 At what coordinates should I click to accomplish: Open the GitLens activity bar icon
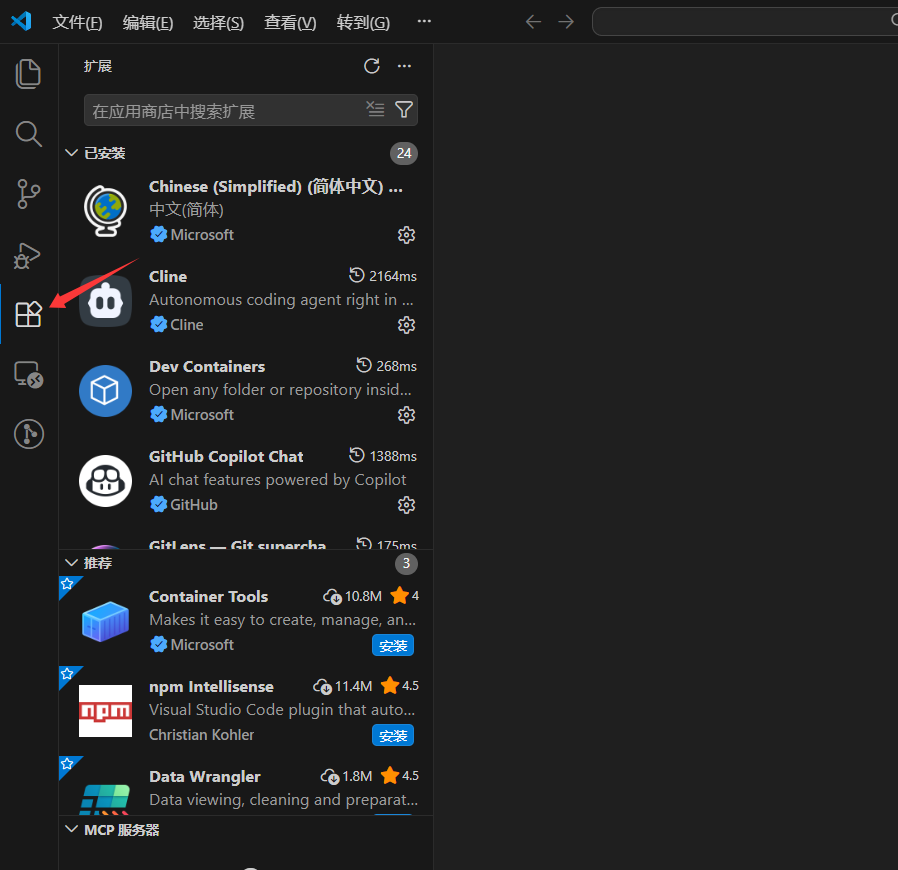click(x=29, y=434)
